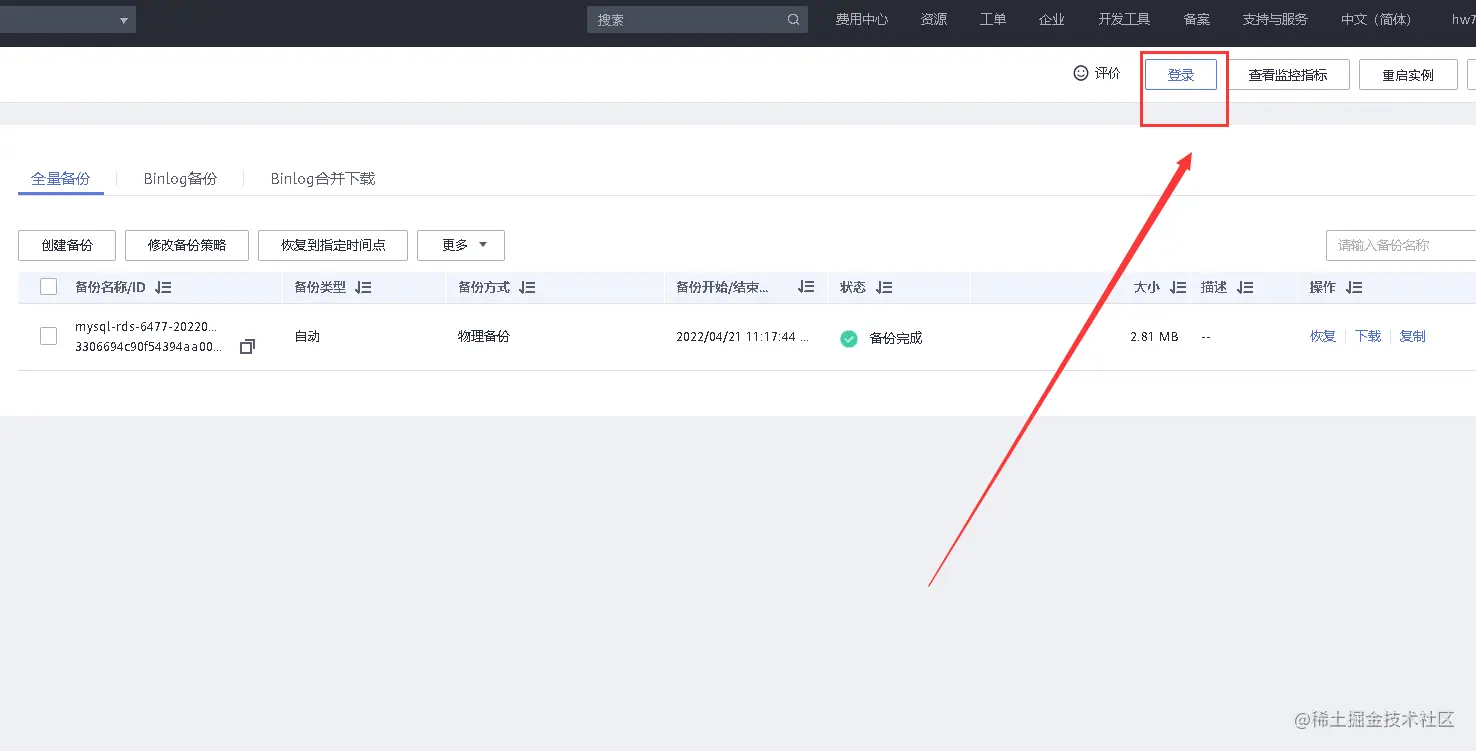Click the backup ID 3306694c90f54394aa00...
Image resolution: width=1476 pixels, height=751 pixels.
149,346
